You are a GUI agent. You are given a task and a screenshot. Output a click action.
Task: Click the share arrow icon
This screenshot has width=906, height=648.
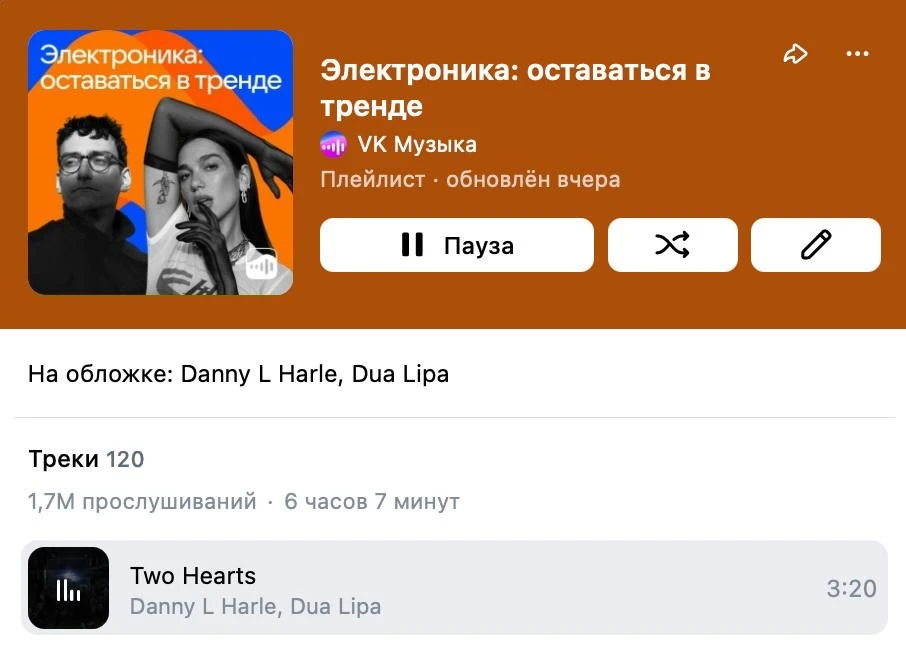[x=795, y=54]
